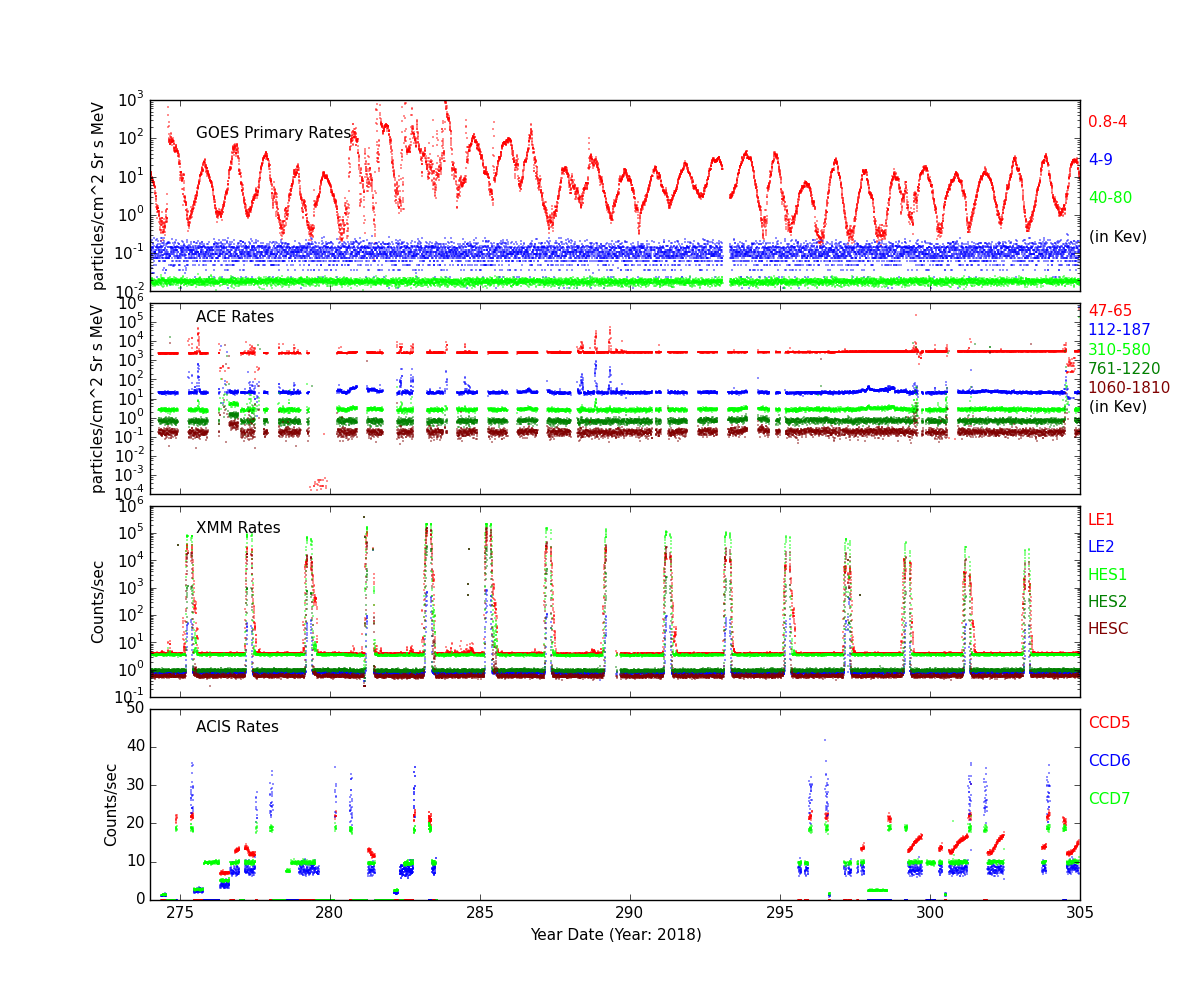Click the dark green 761-1220 legend entry

coord(1124,369)
